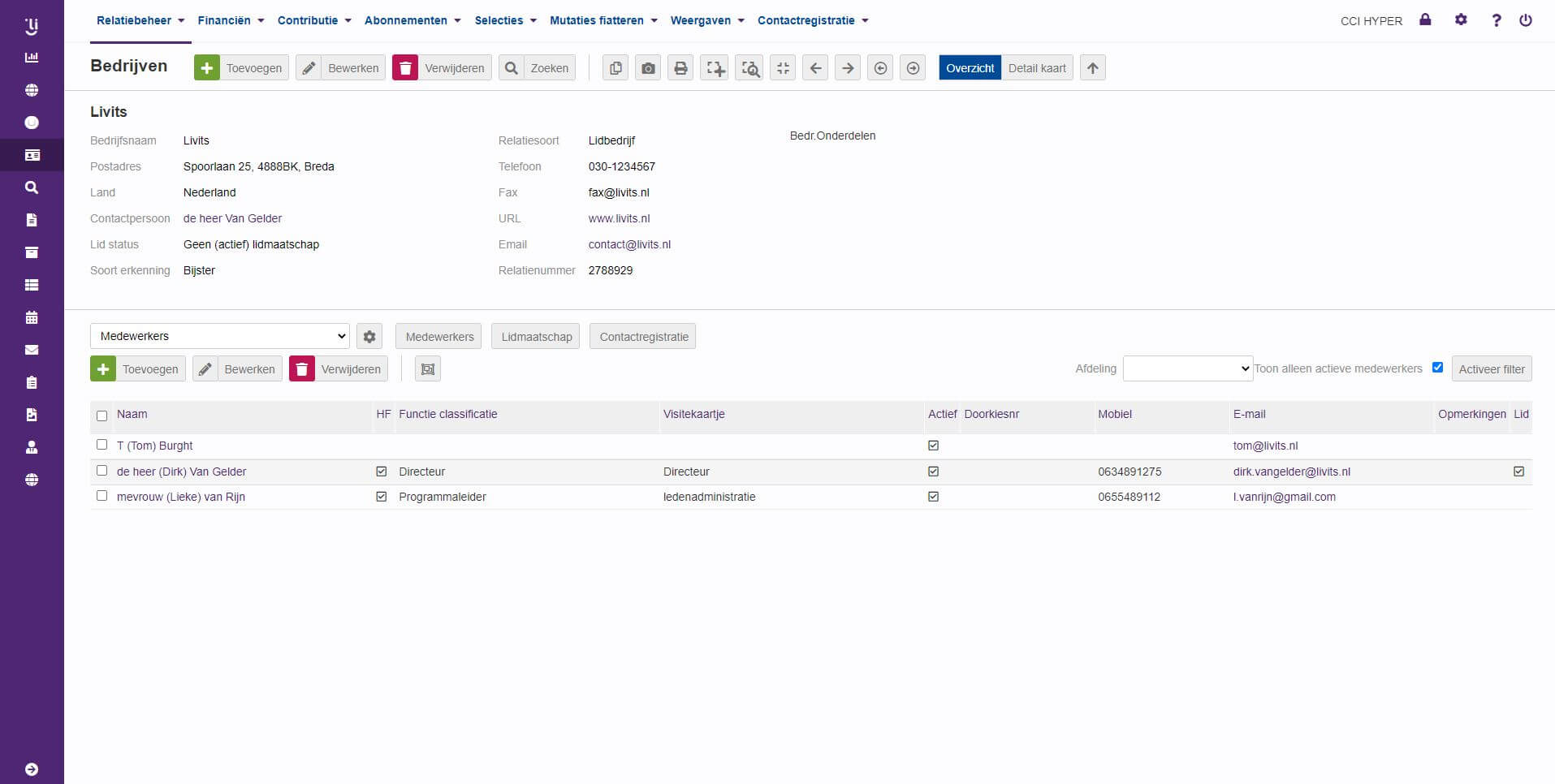
Task: Click the dirk.vangelder@livits.nl email cell
Action: click(x=1291, y=472)
